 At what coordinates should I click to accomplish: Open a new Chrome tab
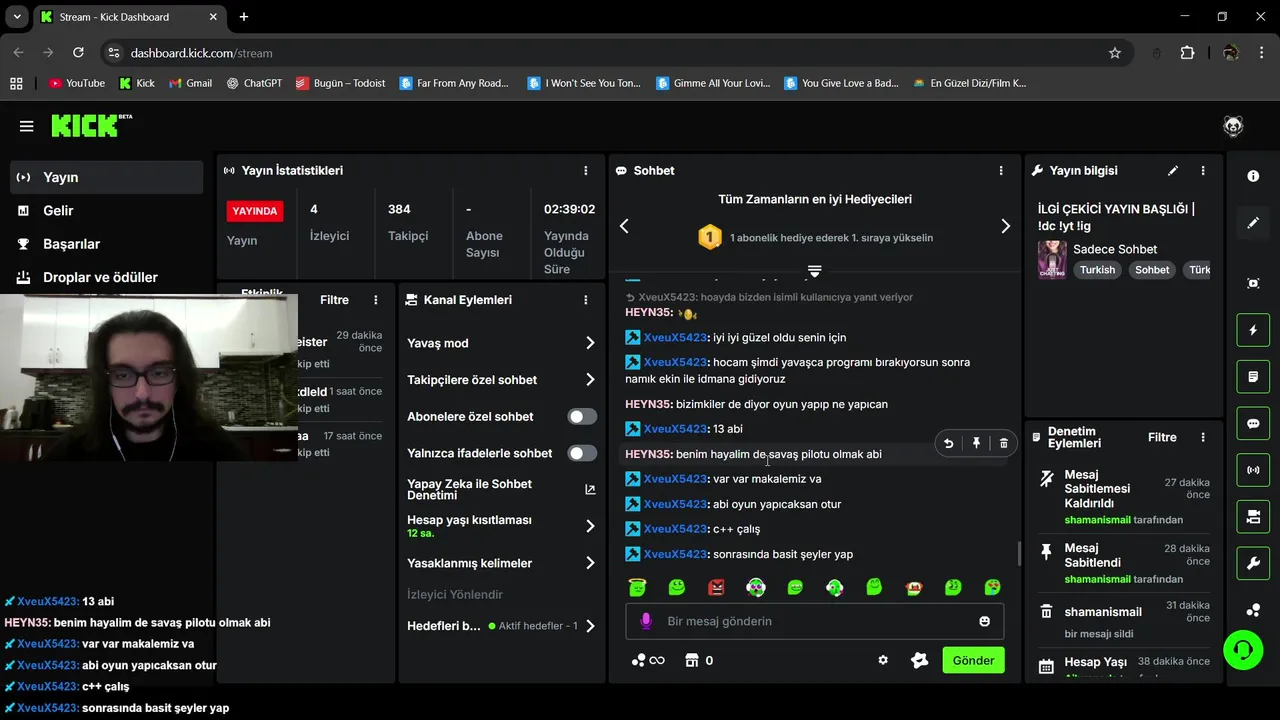coord(244,17)
